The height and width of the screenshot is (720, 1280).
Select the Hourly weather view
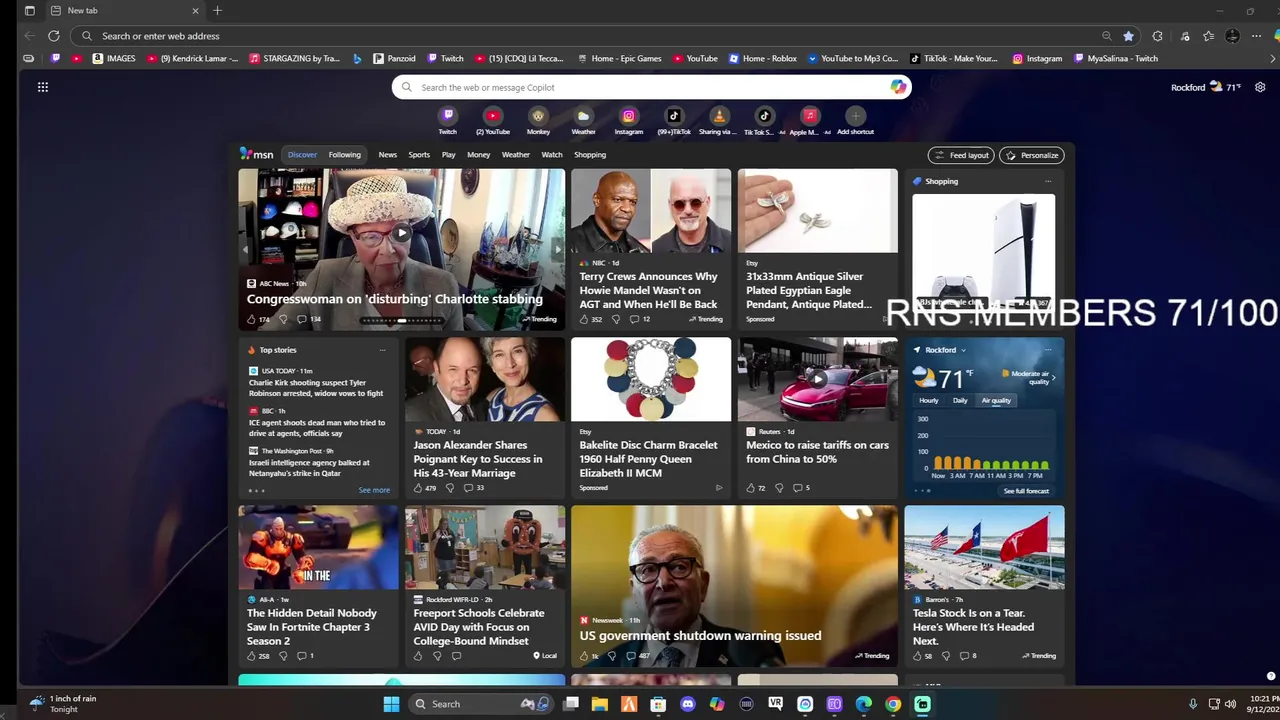coord(929,400)
